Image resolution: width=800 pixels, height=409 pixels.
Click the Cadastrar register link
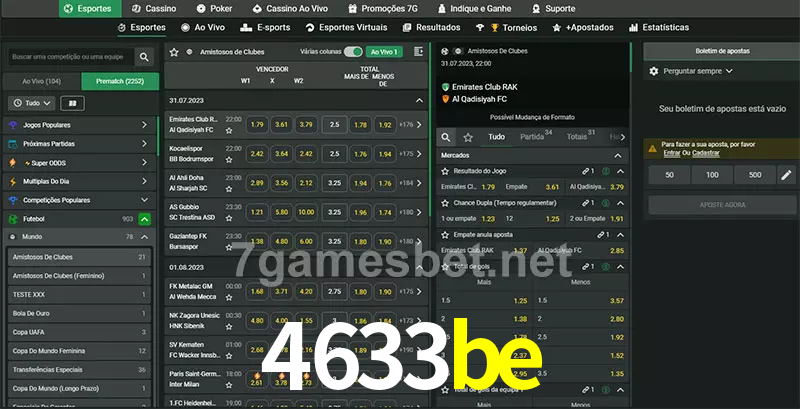coord(706,153)
